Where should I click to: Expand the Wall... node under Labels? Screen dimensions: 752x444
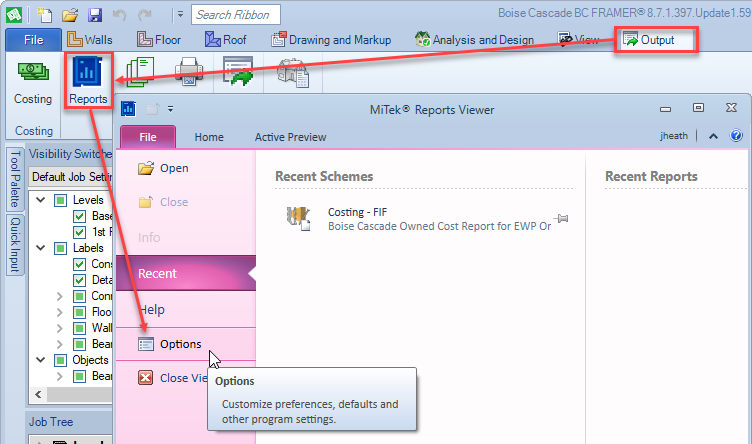(x=59, y=328)
